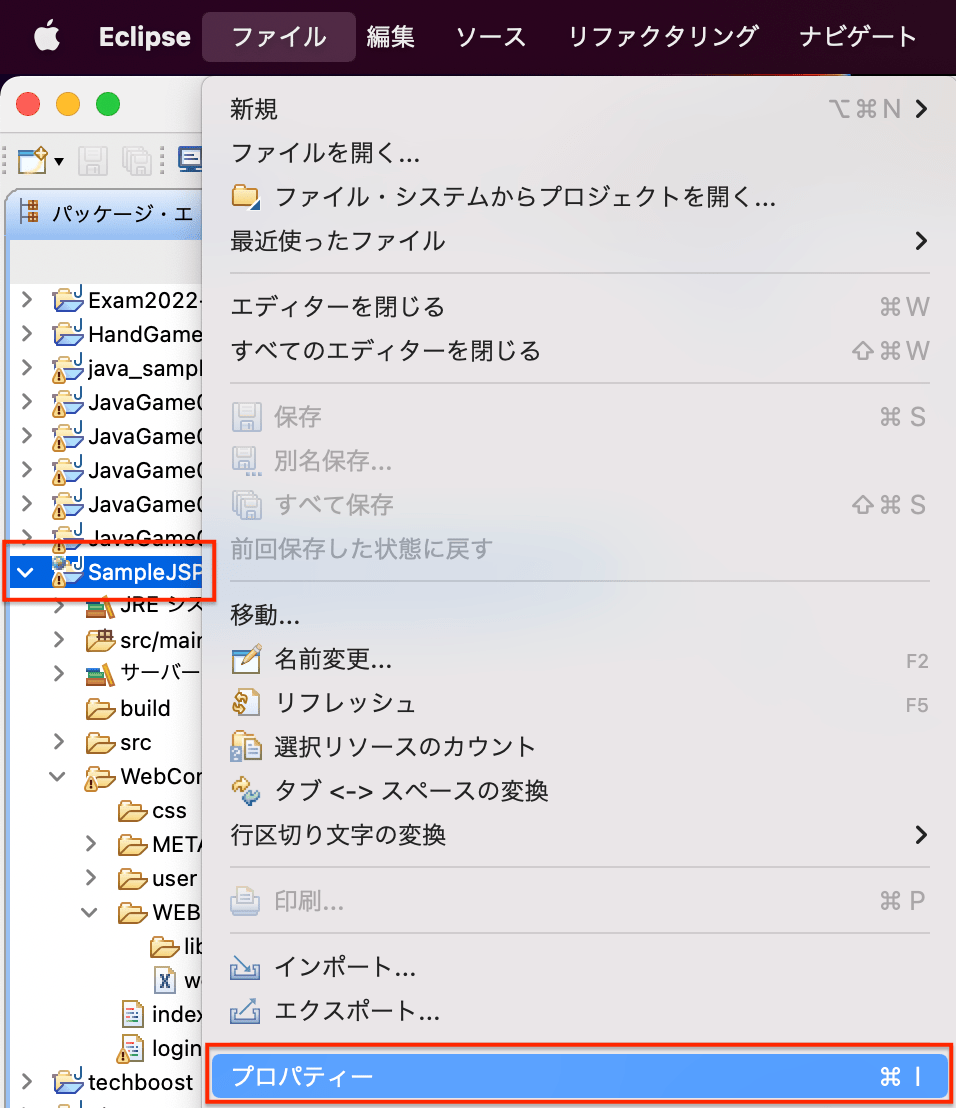Open the Apple menu
The image size is (956, 1108).
[47, 36]
